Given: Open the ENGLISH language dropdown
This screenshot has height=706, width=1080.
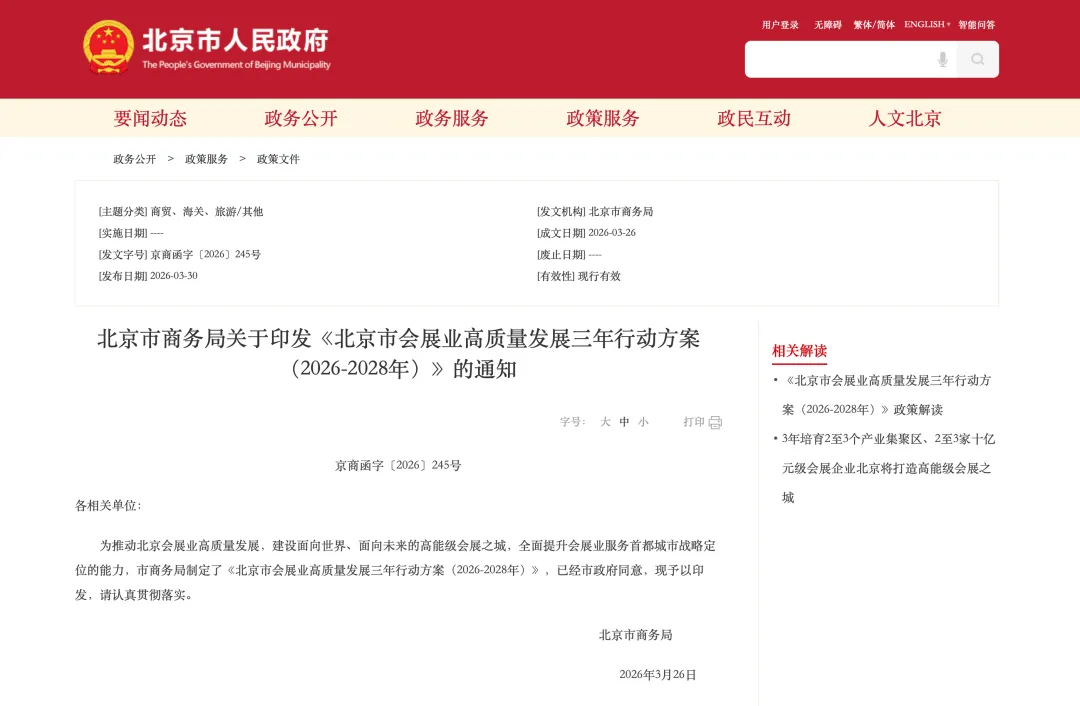Looking at the screenshot, I should click(927, 24).
